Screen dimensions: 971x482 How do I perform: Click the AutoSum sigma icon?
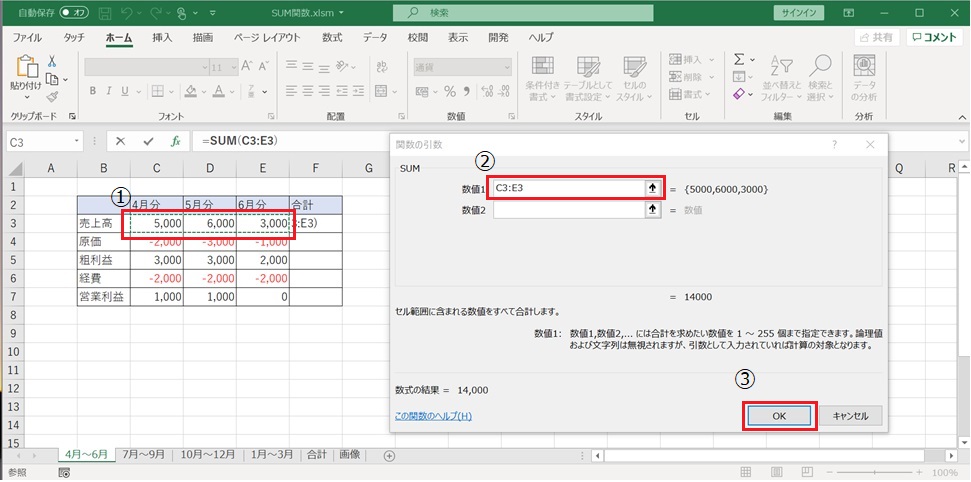(739, 59)
